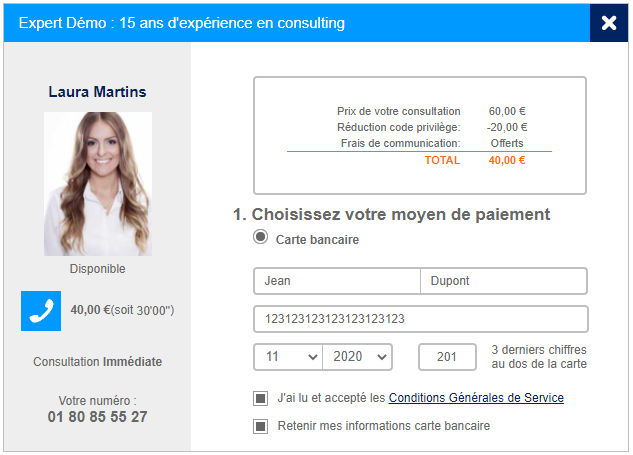Click the blue phone call icon
Image resolution: width=633 pixels, height=455 pixels.
tap(41, 311)
